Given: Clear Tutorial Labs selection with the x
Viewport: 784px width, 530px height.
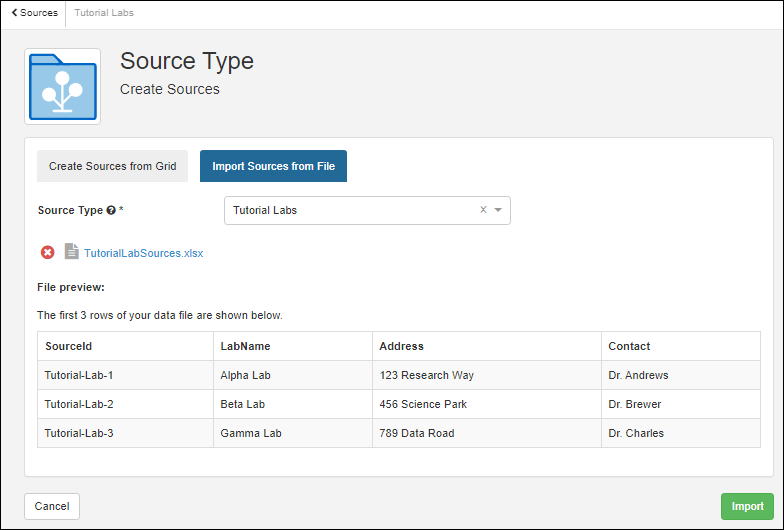Looking at the screenshot, I should [x=483, y=210].
